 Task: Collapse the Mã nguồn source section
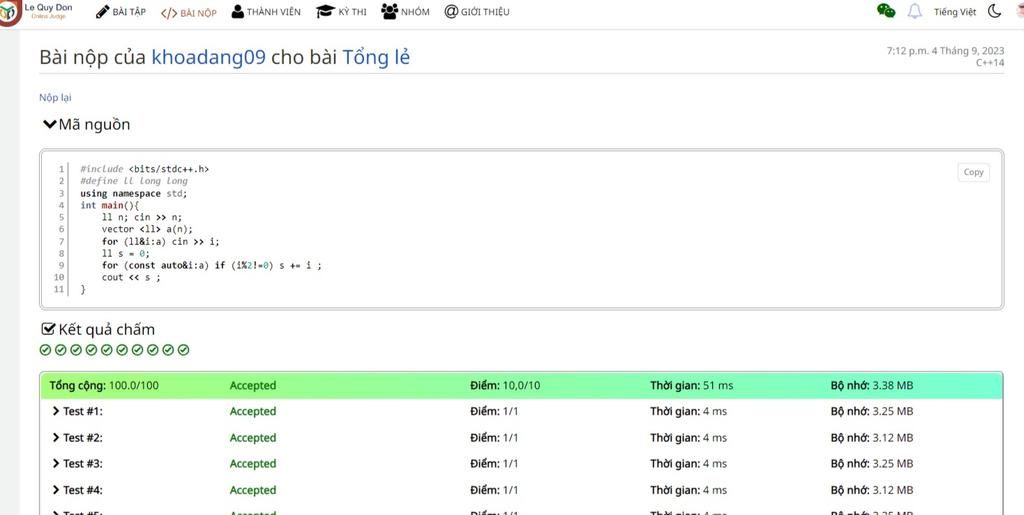[86, 124]
